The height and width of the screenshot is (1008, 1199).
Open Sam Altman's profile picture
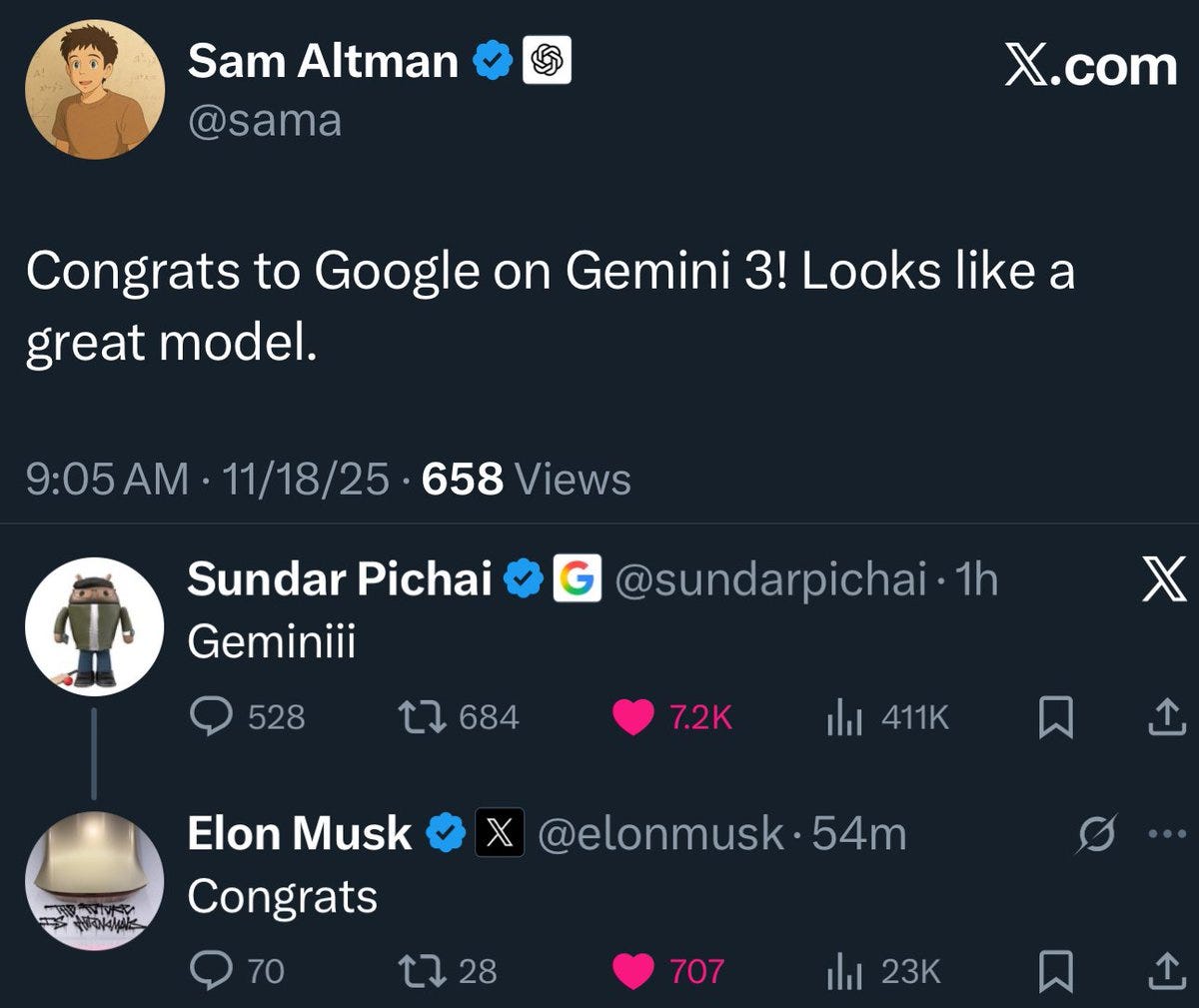pos(96,88)
